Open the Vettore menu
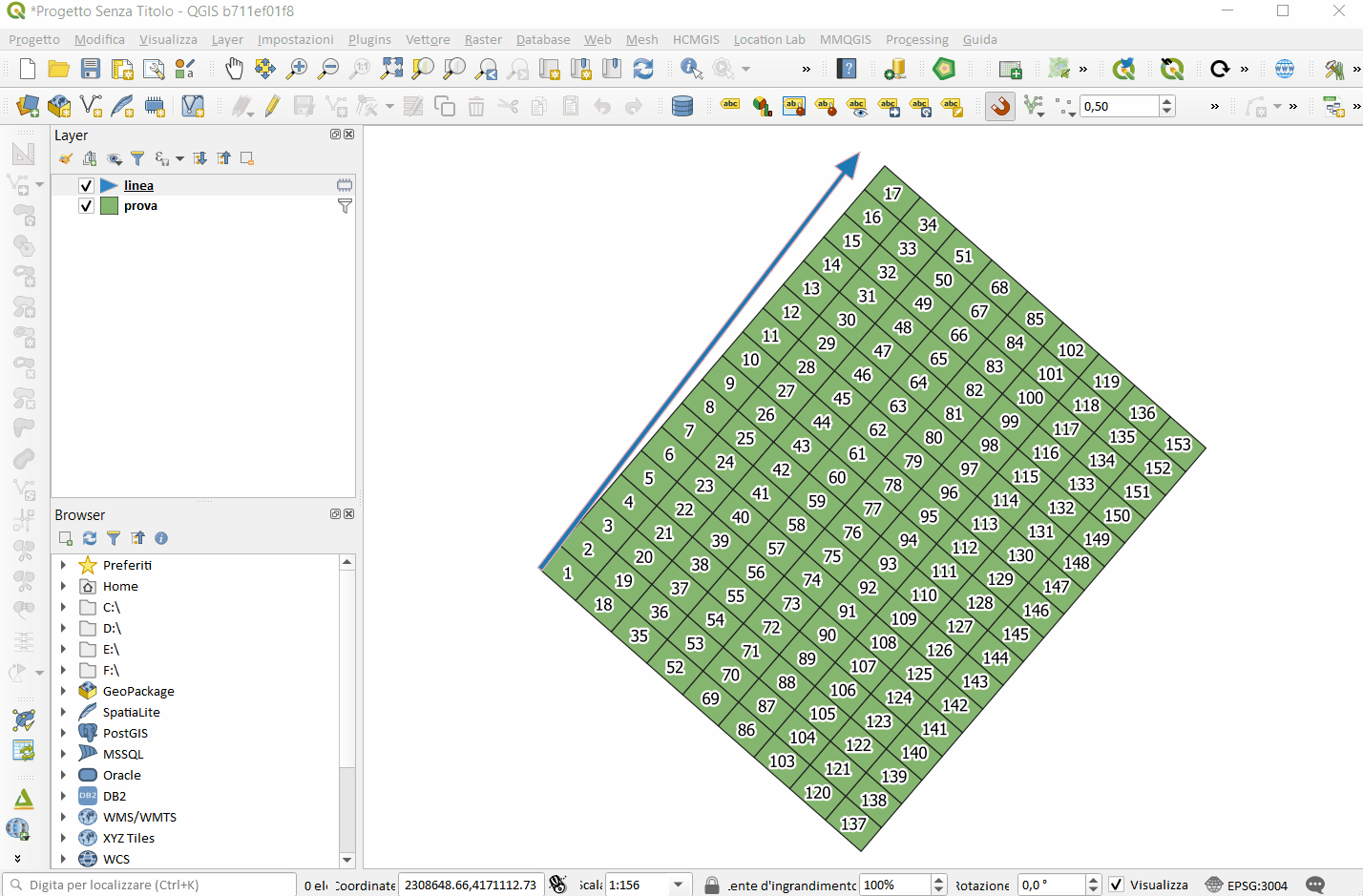1363x896 pixels. click(427, 39)
